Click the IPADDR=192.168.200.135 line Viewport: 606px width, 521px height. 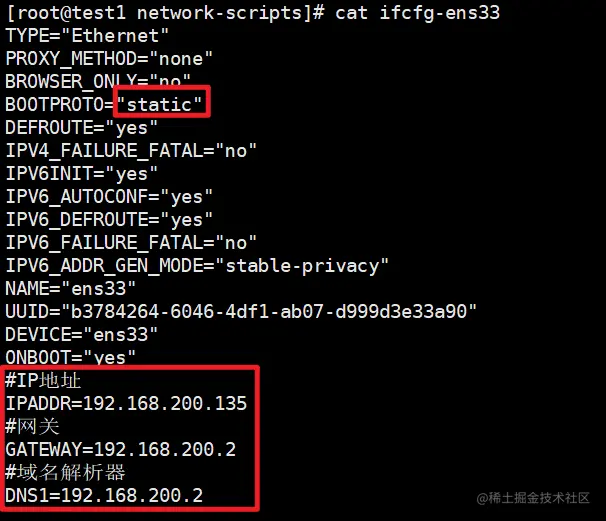pyautogui.click(x=126, y=404)
